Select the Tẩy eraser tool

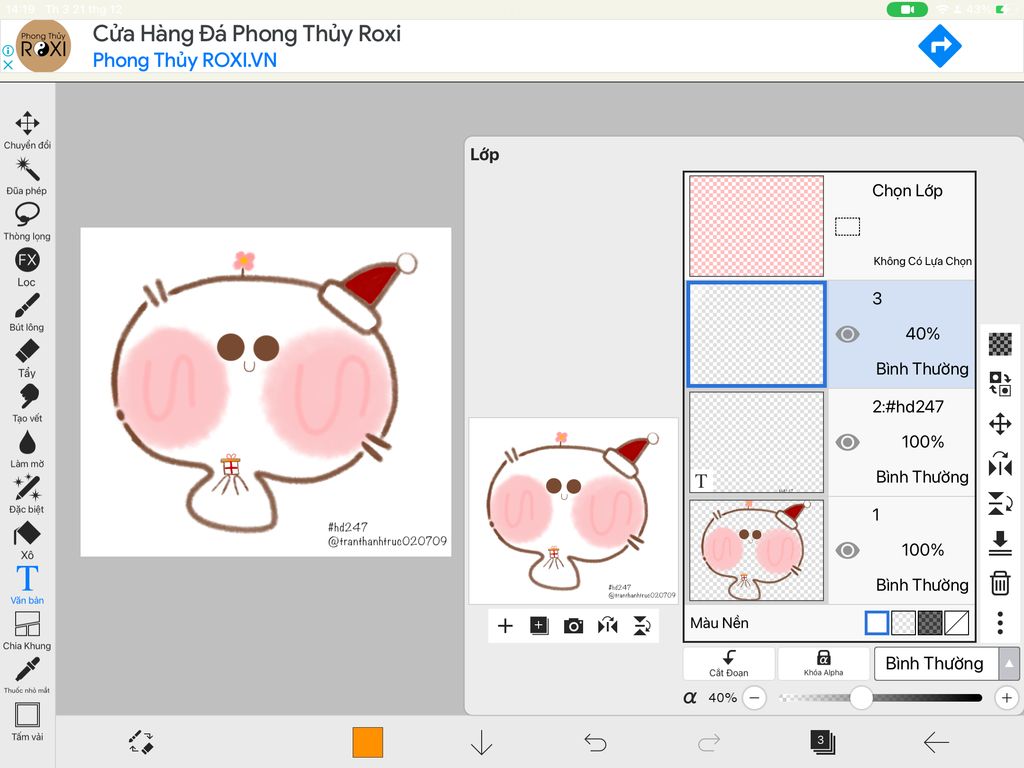27,358
